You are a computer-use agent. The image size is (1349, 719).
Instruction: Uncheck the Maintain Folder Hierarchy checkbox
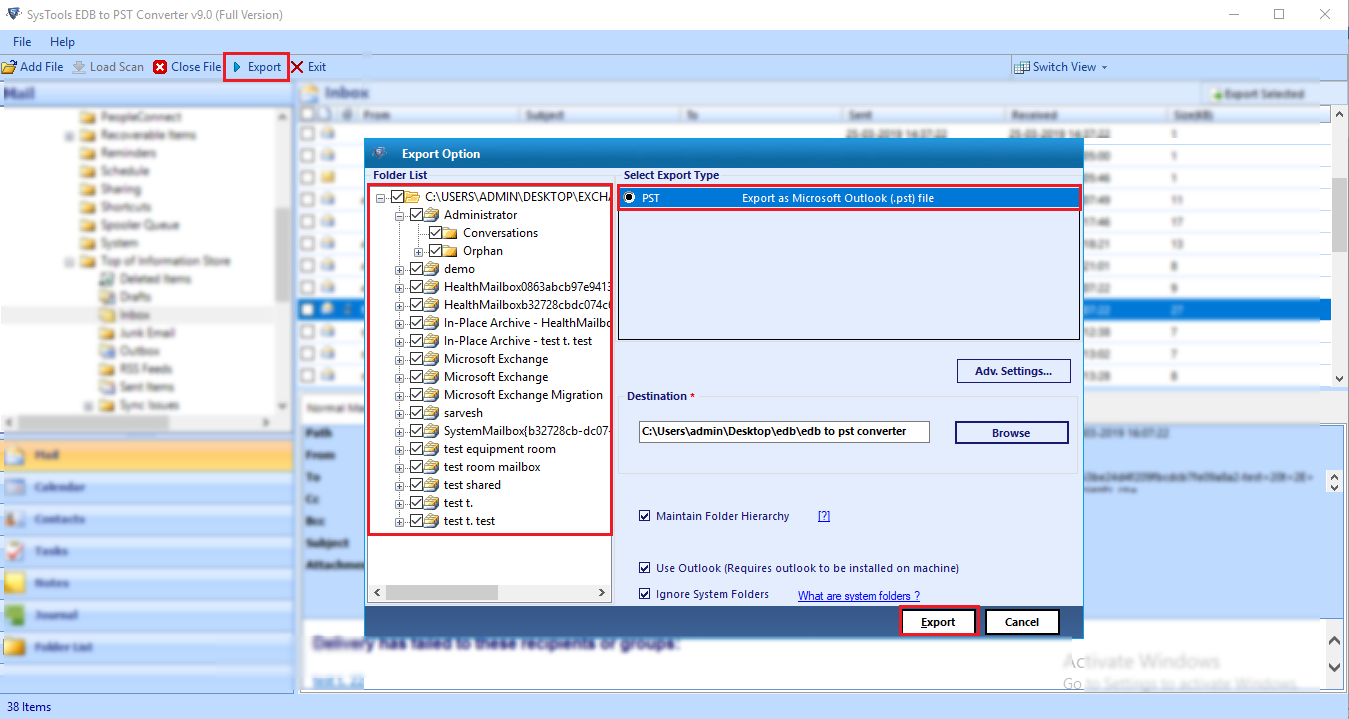645,517
